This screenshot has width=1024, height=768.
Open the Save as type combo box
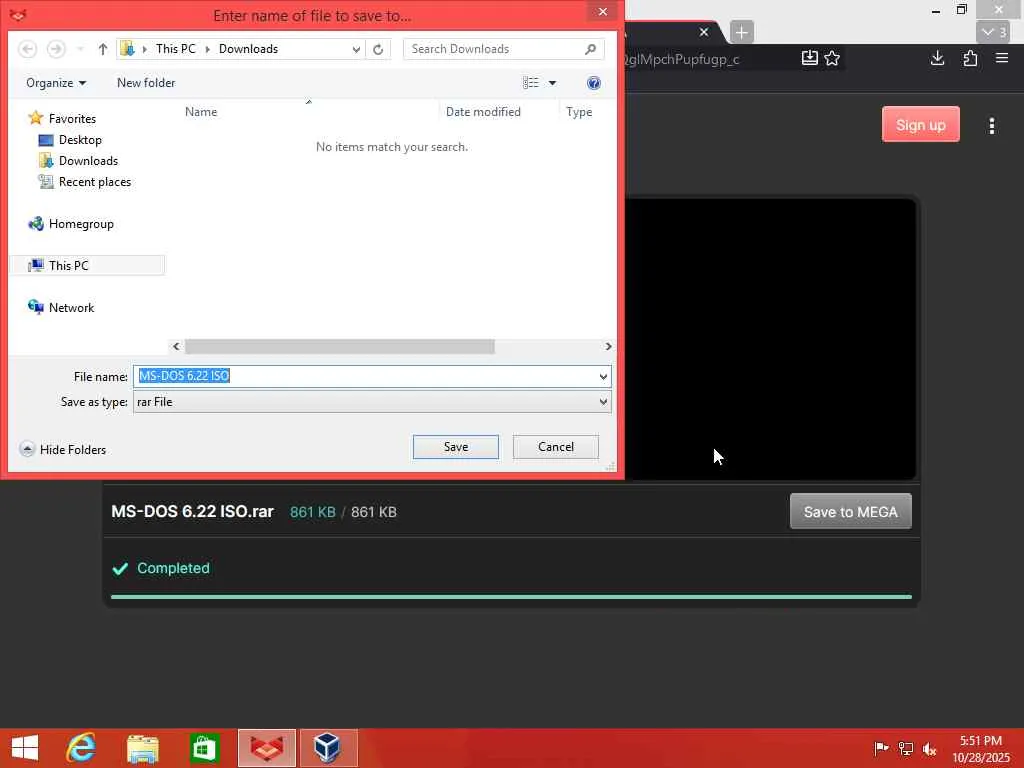(x=372, y=402)
